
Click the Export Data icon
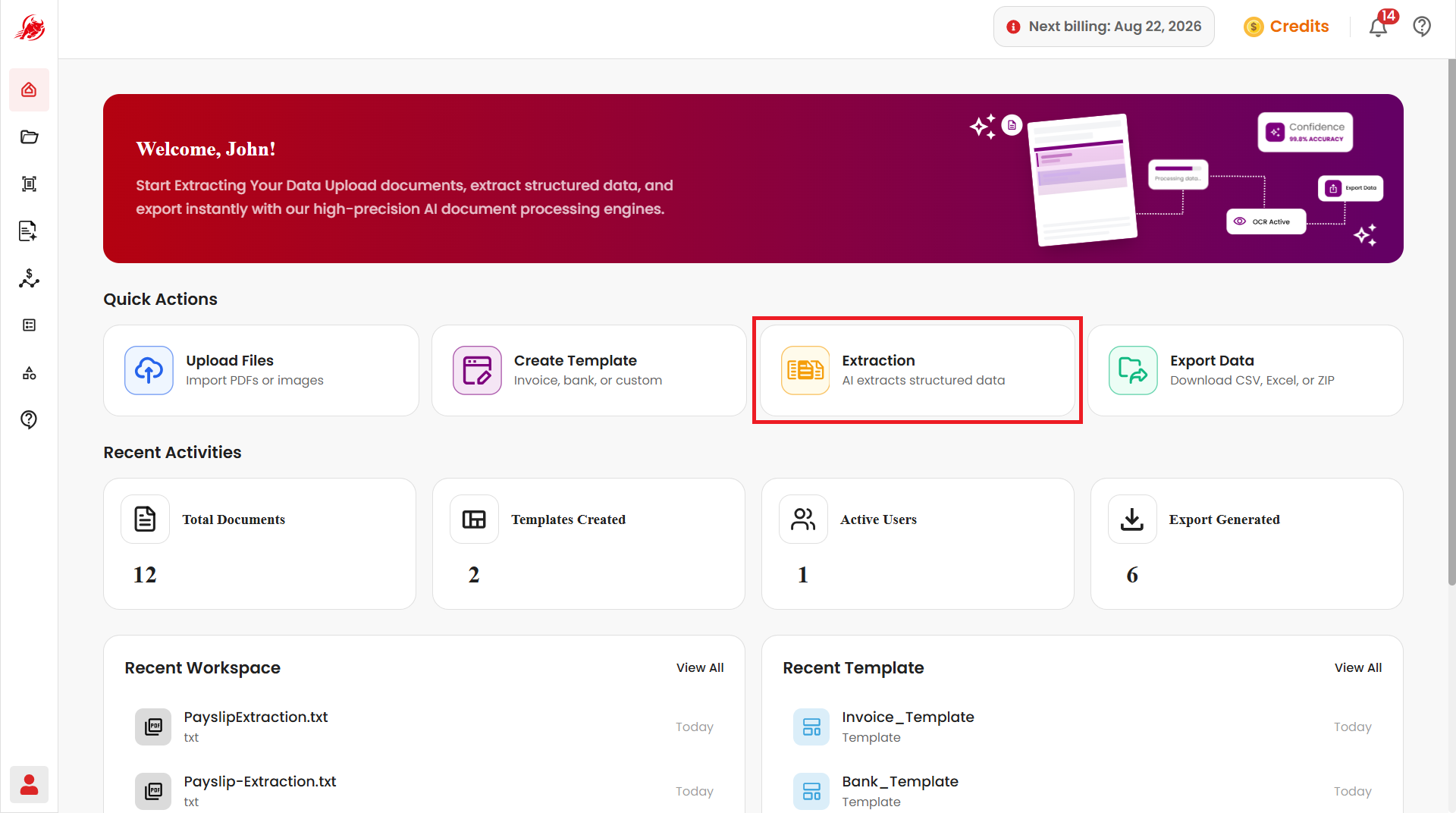[x=1133, y=371]
